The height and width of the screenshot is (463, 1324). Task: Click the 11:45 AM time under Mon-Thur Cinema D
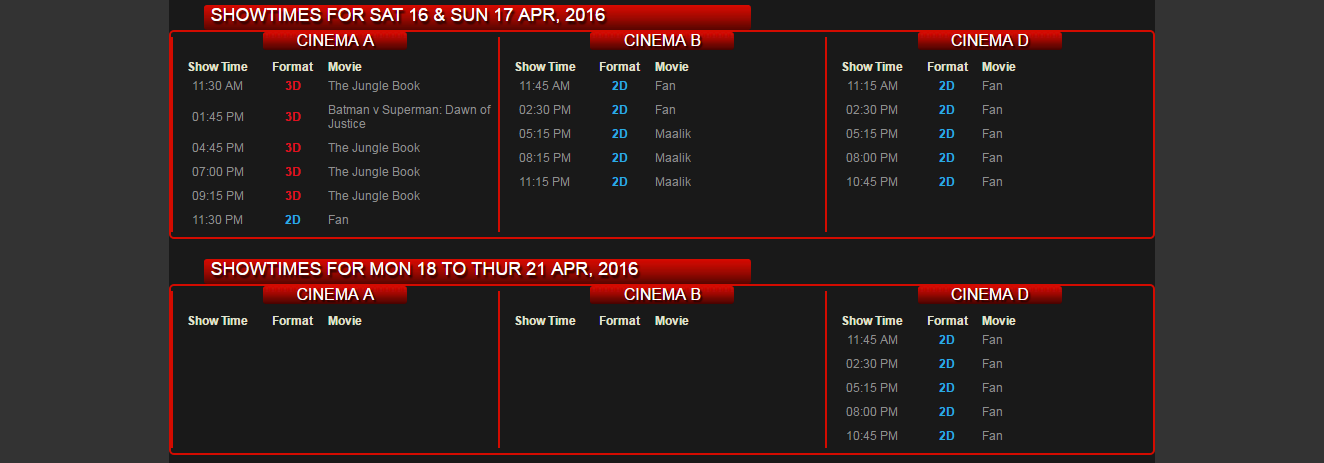point(872,340)
